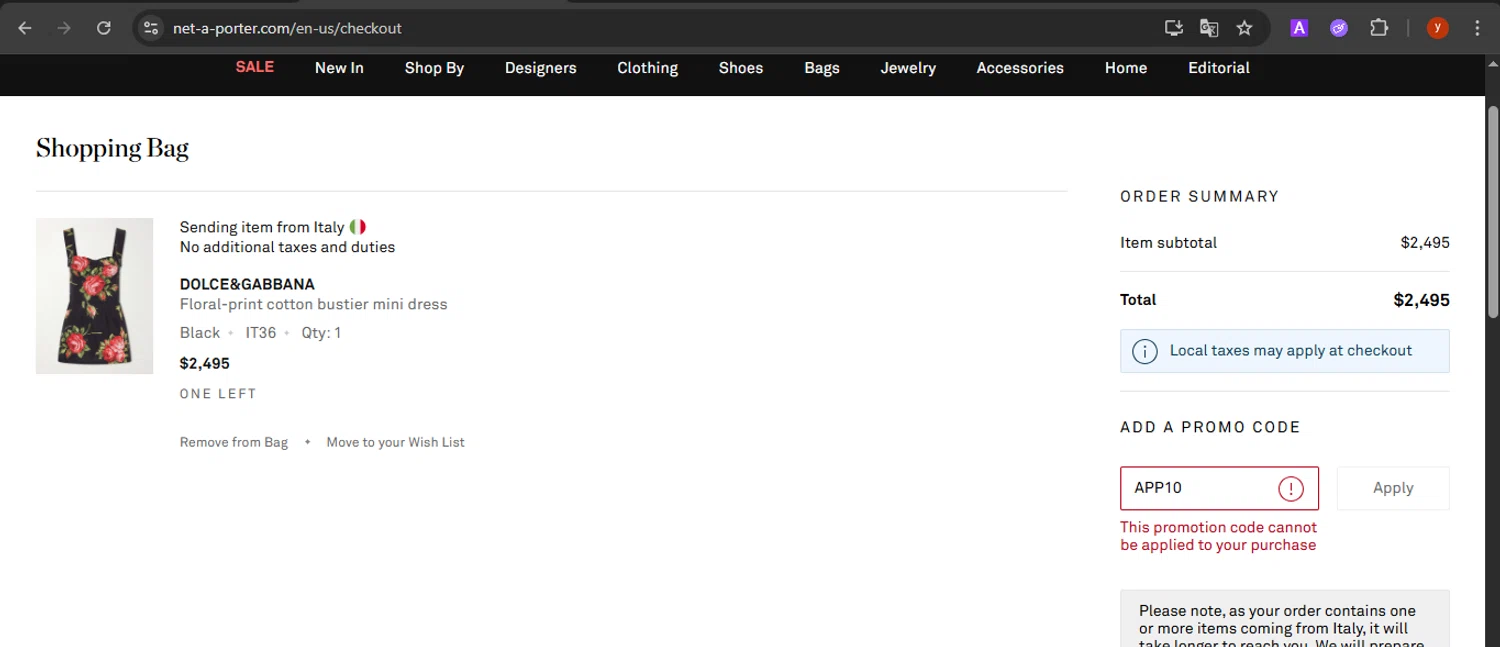The height and width of the screenshot is (647, 1500).
Task: Open the translate page icon
Action: coord(1209,28)
